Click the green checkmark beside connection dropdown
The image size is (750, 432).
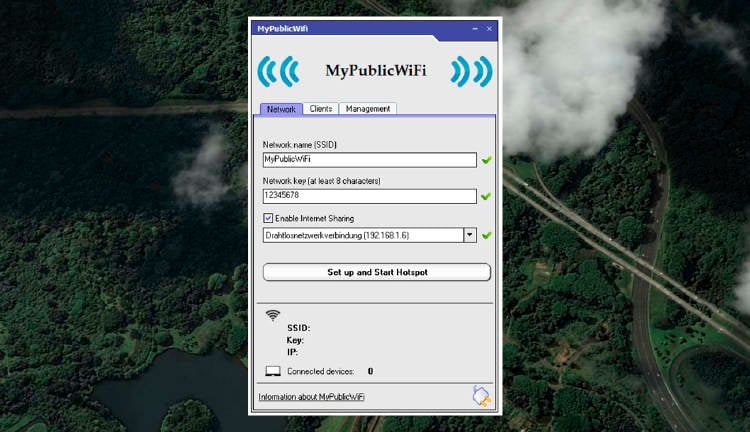pos(486,235)
